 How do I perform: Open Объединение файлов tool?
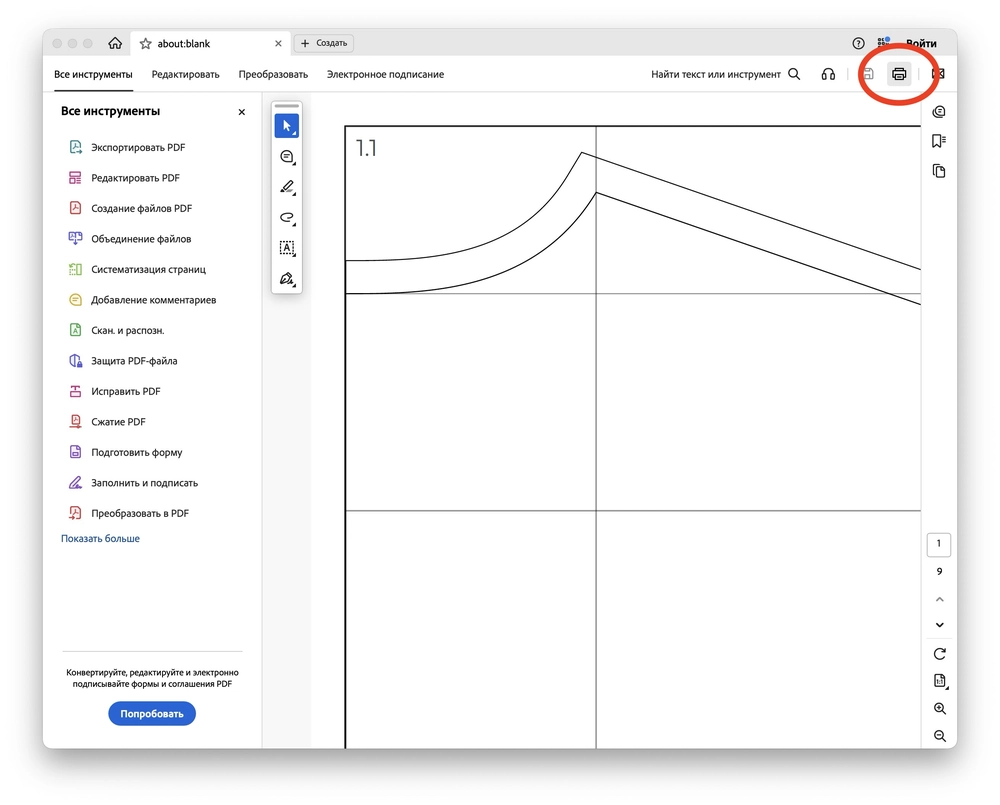click(x=129, y=239)
